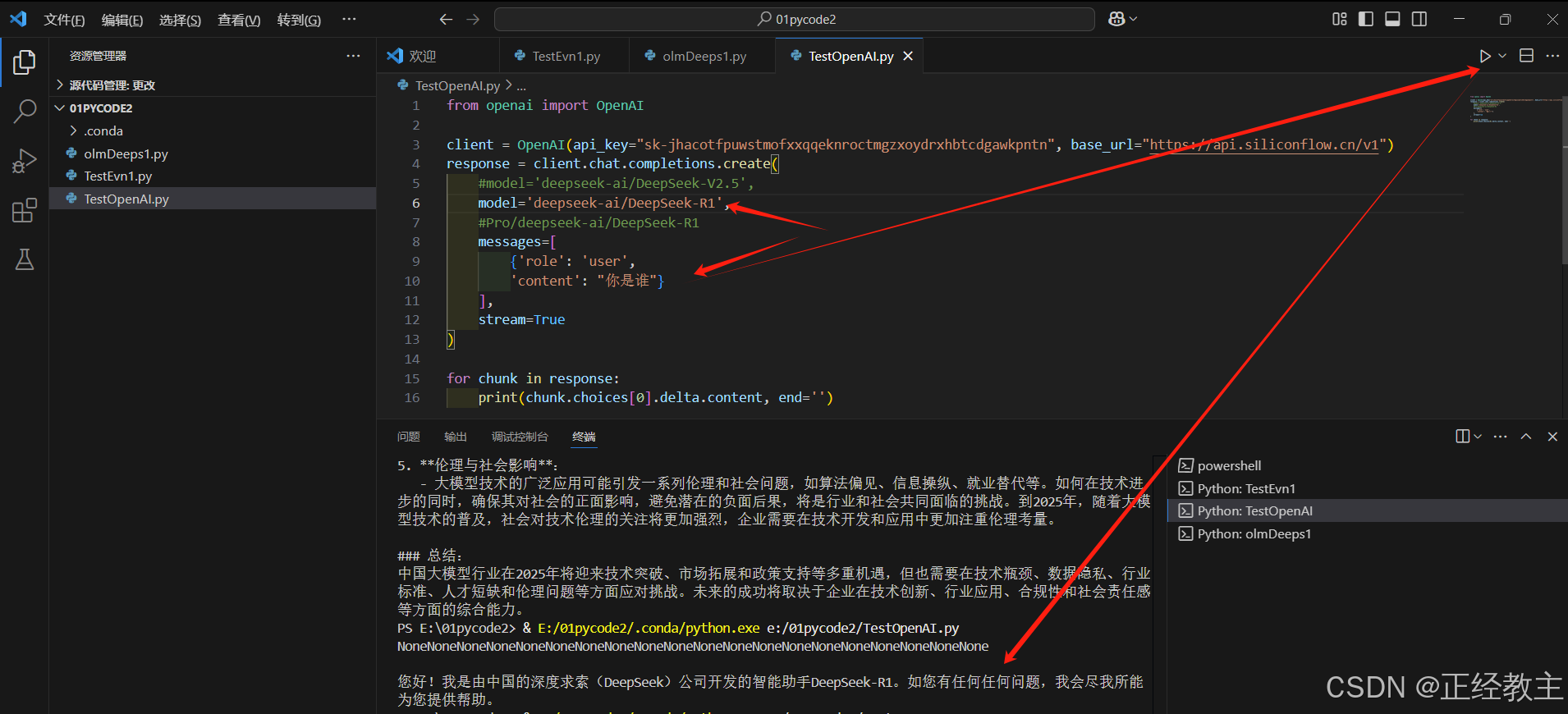This screenshot has height=714, width=1568.
Task: Open the 查看(V) menu
Action: click(239, 20)
